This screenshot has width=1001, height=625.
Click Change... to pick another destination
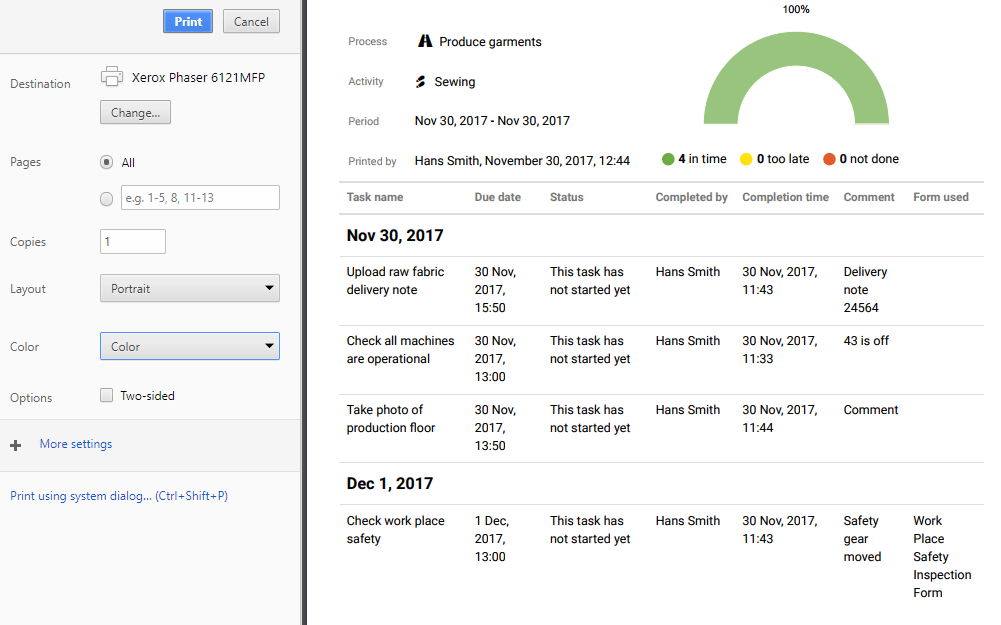(135, 112)
